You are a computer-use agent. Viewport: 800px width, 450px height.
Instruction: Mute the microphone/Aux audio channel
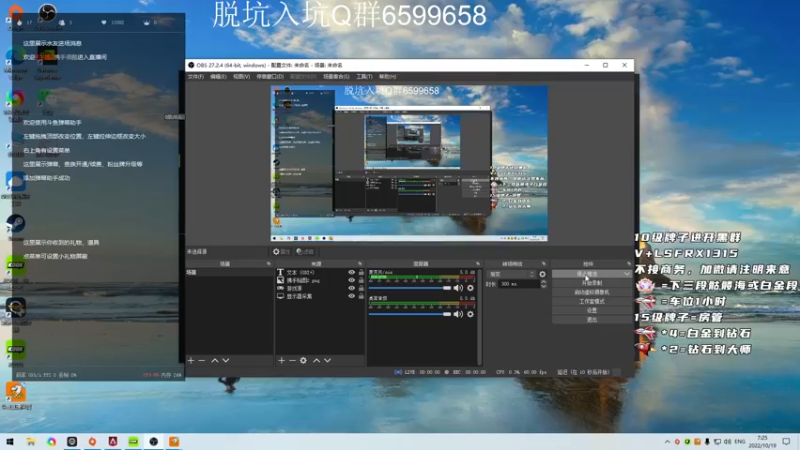(x=458, y=288)
